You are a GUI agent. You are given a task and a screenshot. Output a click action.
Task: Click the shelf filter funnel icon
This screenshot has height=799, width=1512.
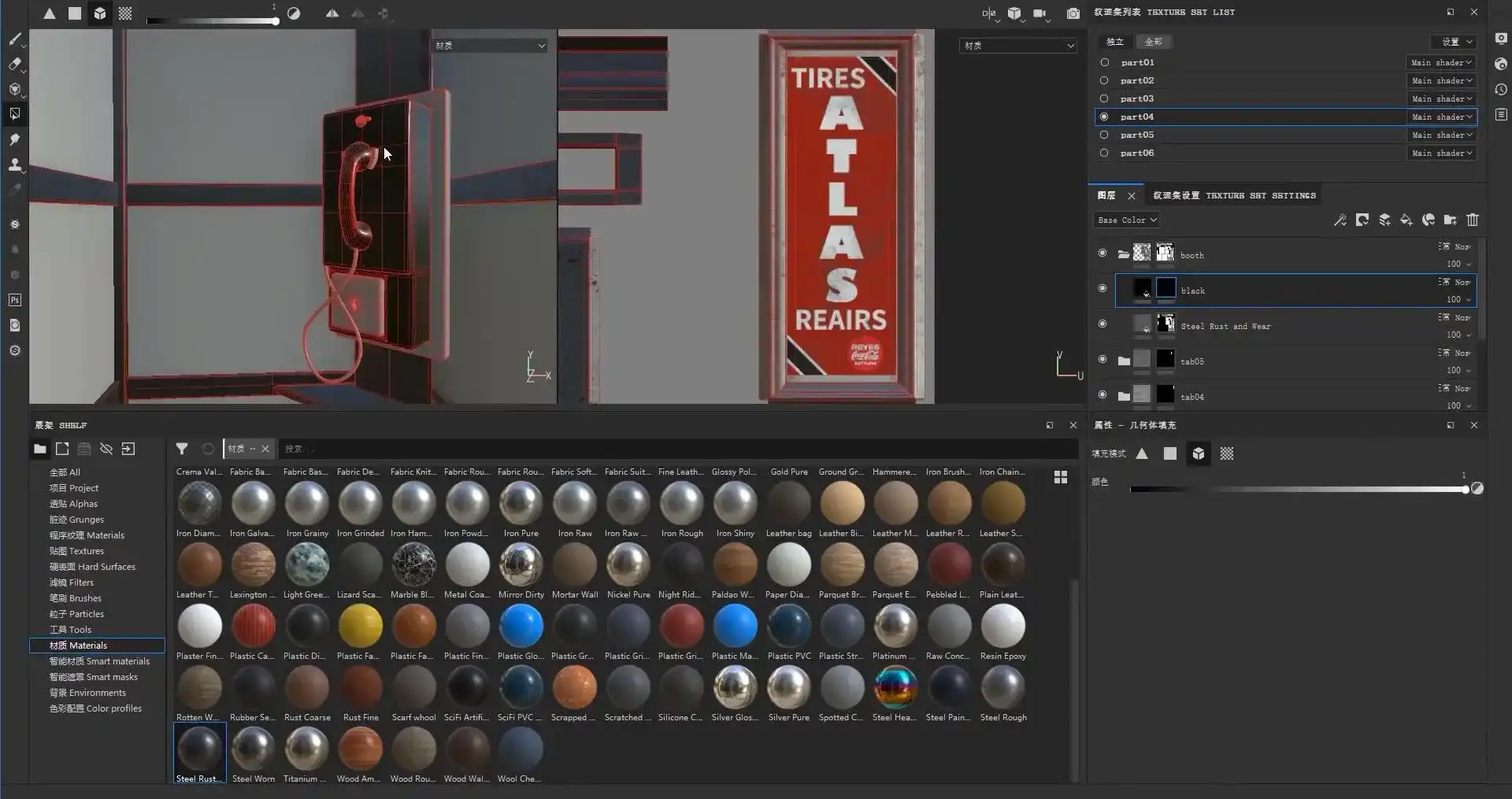tap(182, 449)
